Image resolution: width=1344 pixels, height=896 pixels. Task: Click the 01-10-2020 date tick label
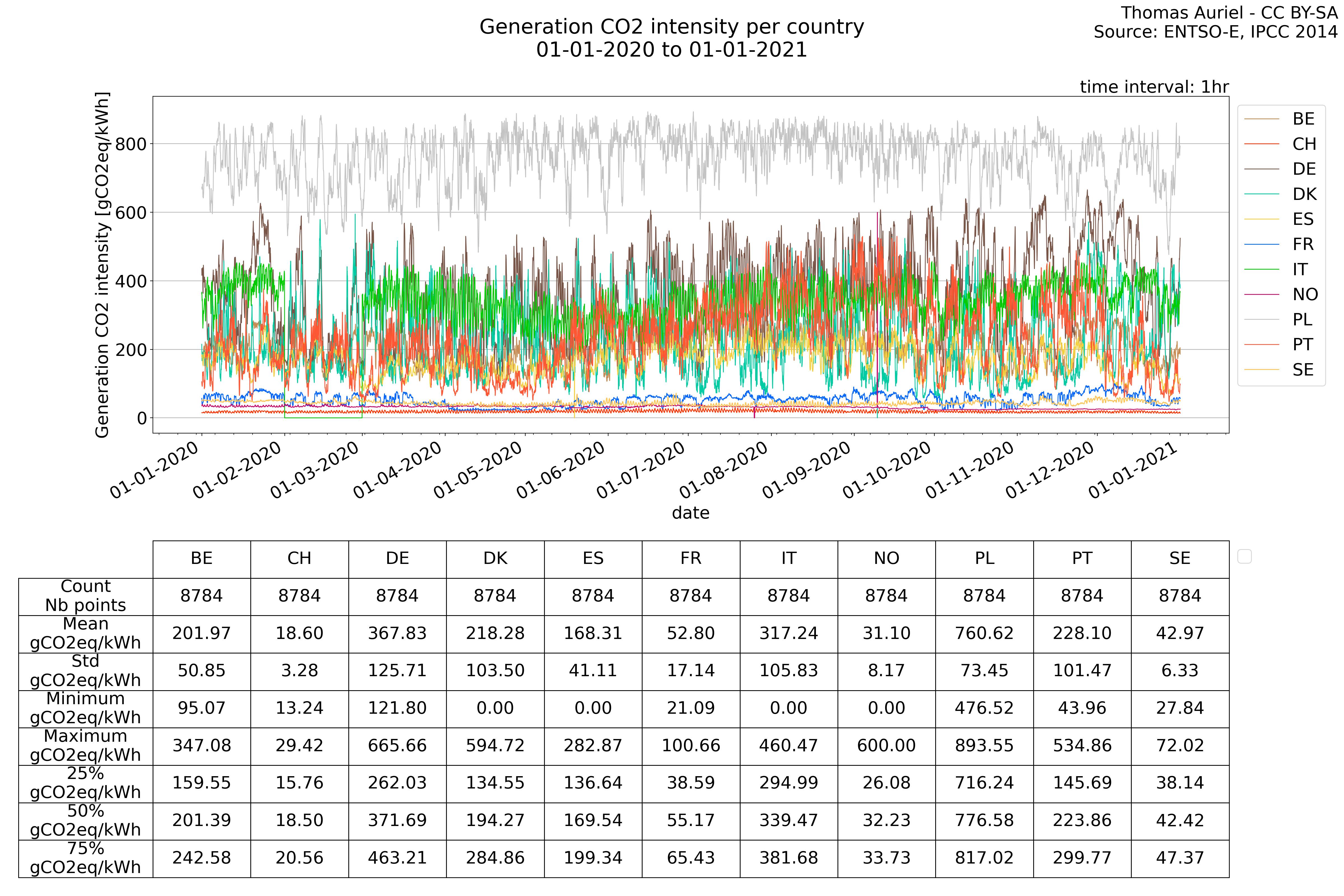[x=887, y=470]
